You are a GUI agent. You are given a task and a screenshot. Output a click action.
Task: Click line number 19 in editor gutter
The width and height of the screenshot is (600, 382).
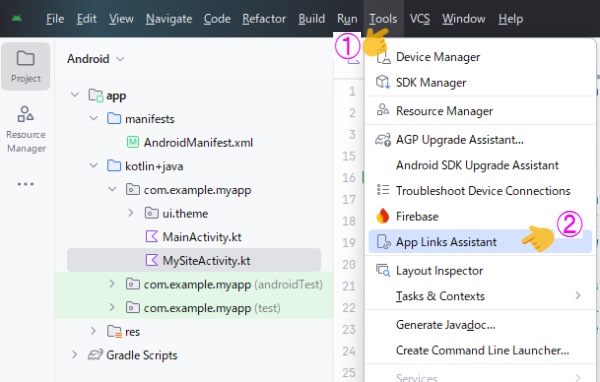(x=349, y=243)
